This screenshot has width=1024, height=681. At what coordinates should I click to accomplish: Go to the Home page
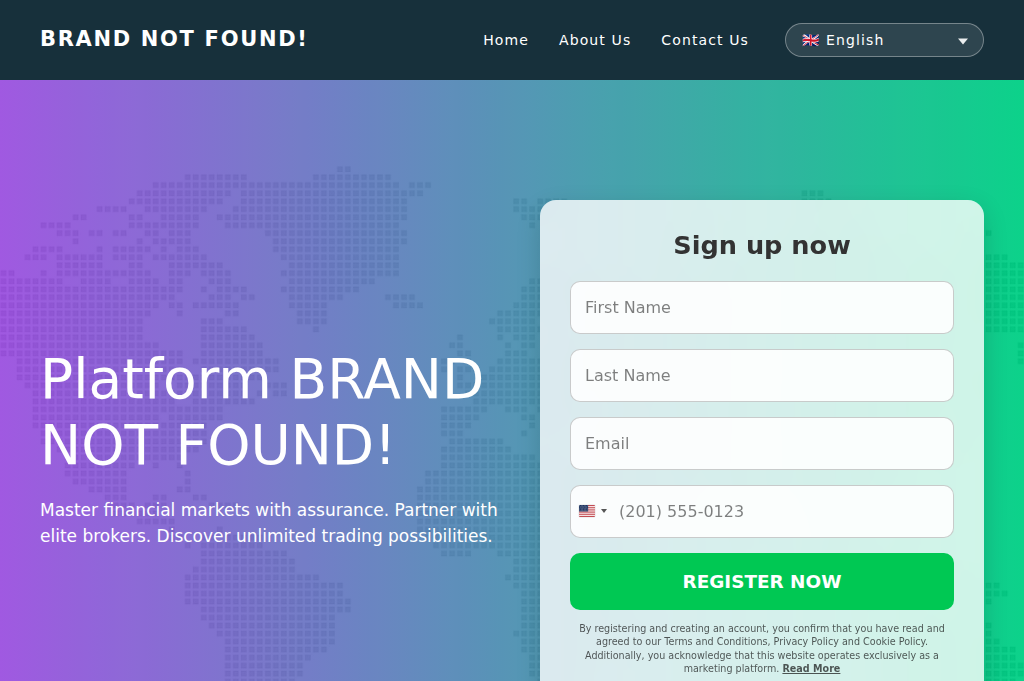[505, 40]
